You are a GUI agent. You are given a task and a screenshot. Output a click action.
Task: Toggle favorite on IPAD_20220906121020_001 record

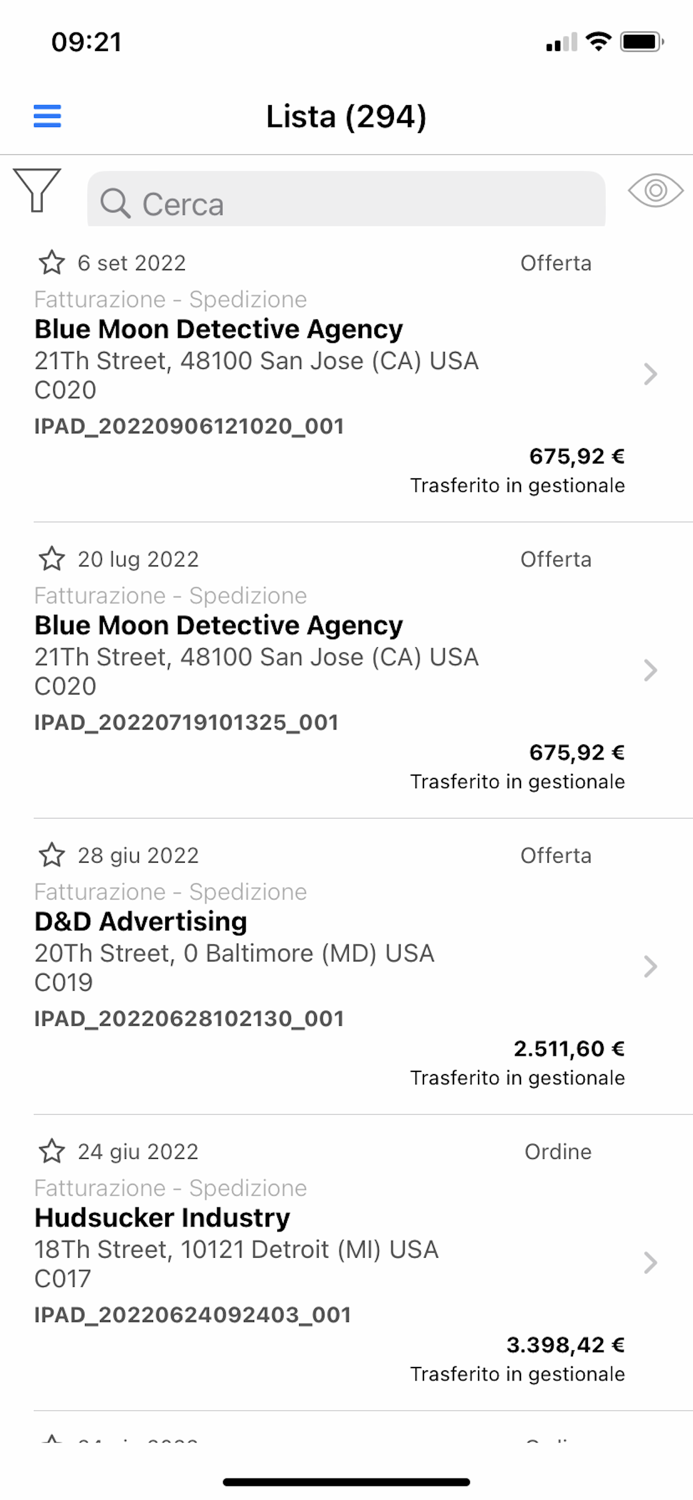(51, 263)
